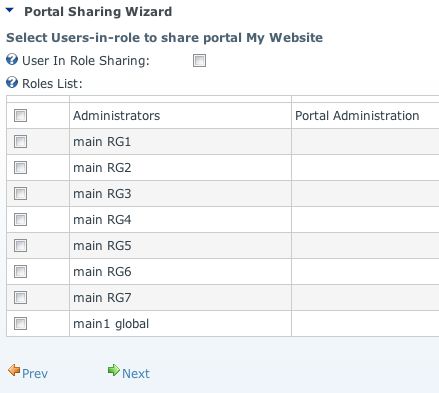Tick the main1 global checkbox
Image resolution: width=439 pixels, height=393 pixels.
coord(20,324)
